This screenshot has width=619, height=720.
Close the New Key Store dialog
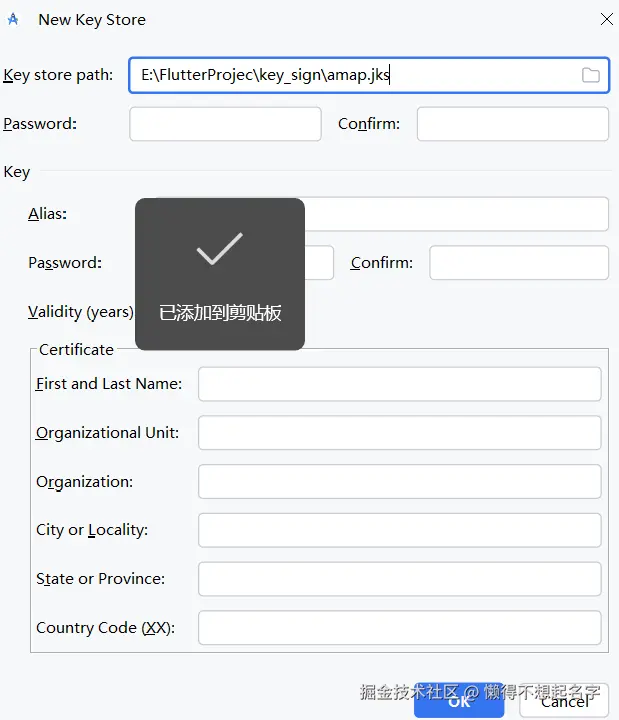coord(606,19)
